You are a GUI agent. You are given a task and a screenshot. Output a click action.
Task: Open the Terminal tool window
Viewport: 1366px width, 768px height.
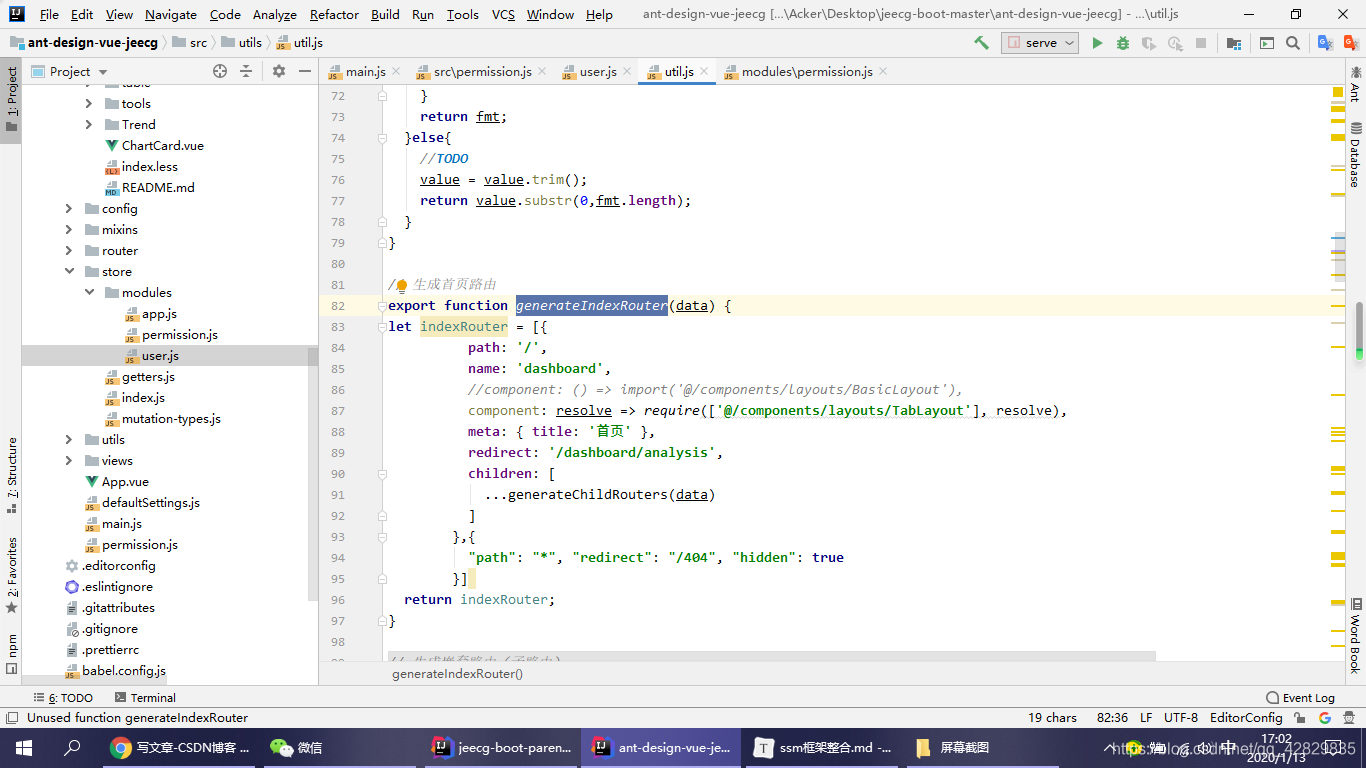point(146,697)
